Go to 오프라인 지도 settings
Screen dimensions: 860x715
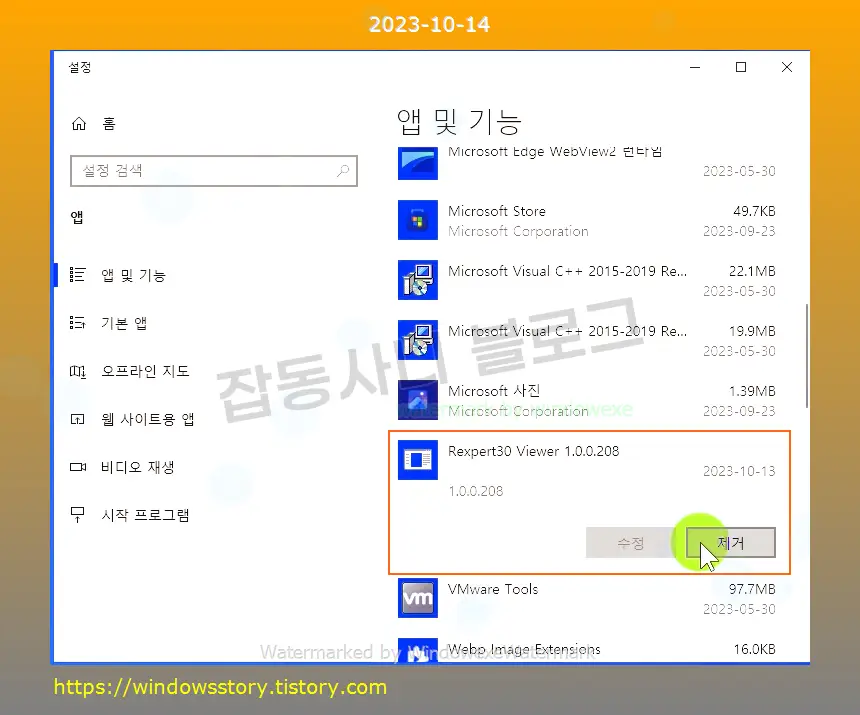(x=145, y=371)
